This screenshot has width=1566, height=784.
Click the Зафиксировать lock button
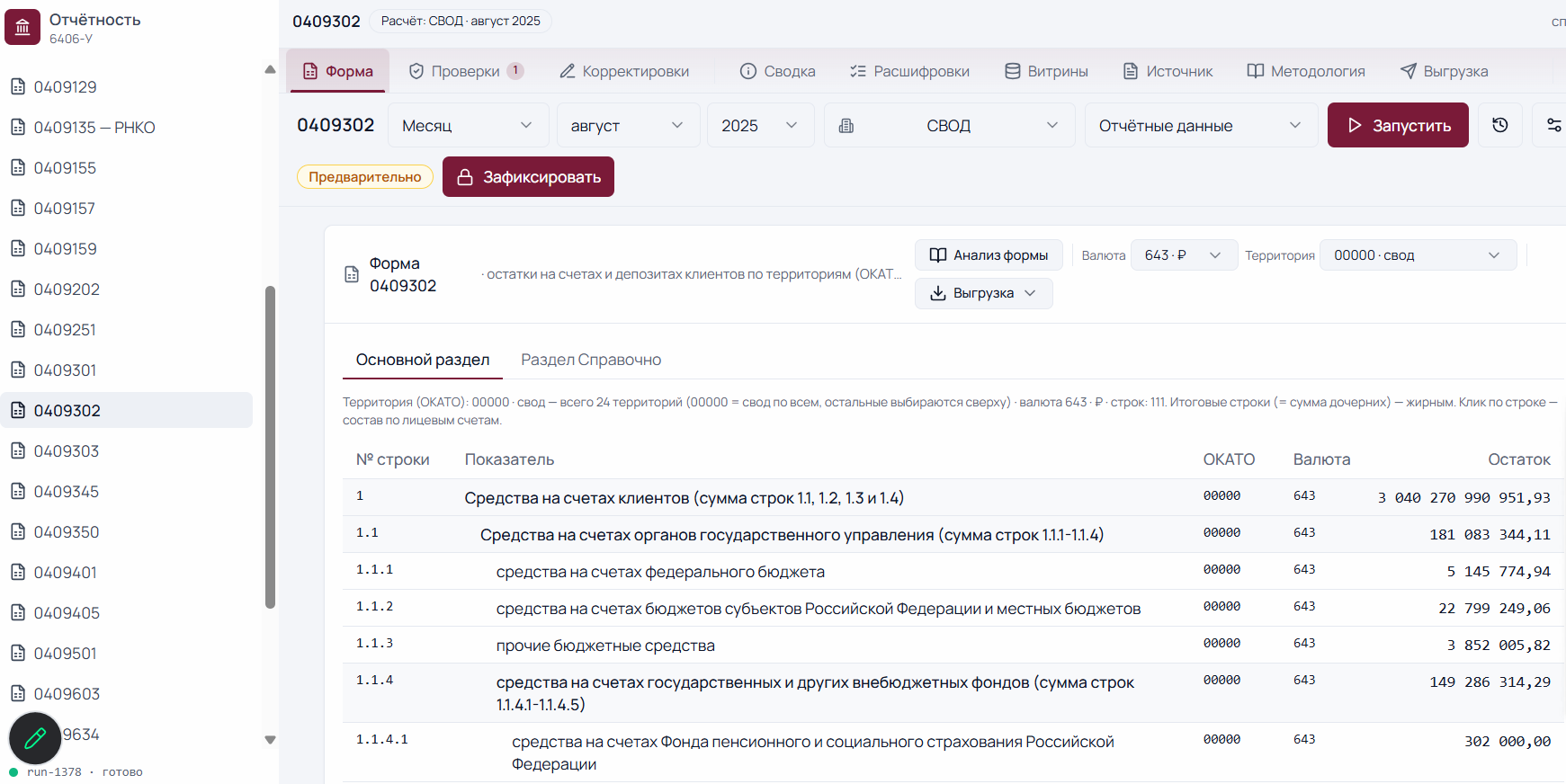[x=528, y=177]
